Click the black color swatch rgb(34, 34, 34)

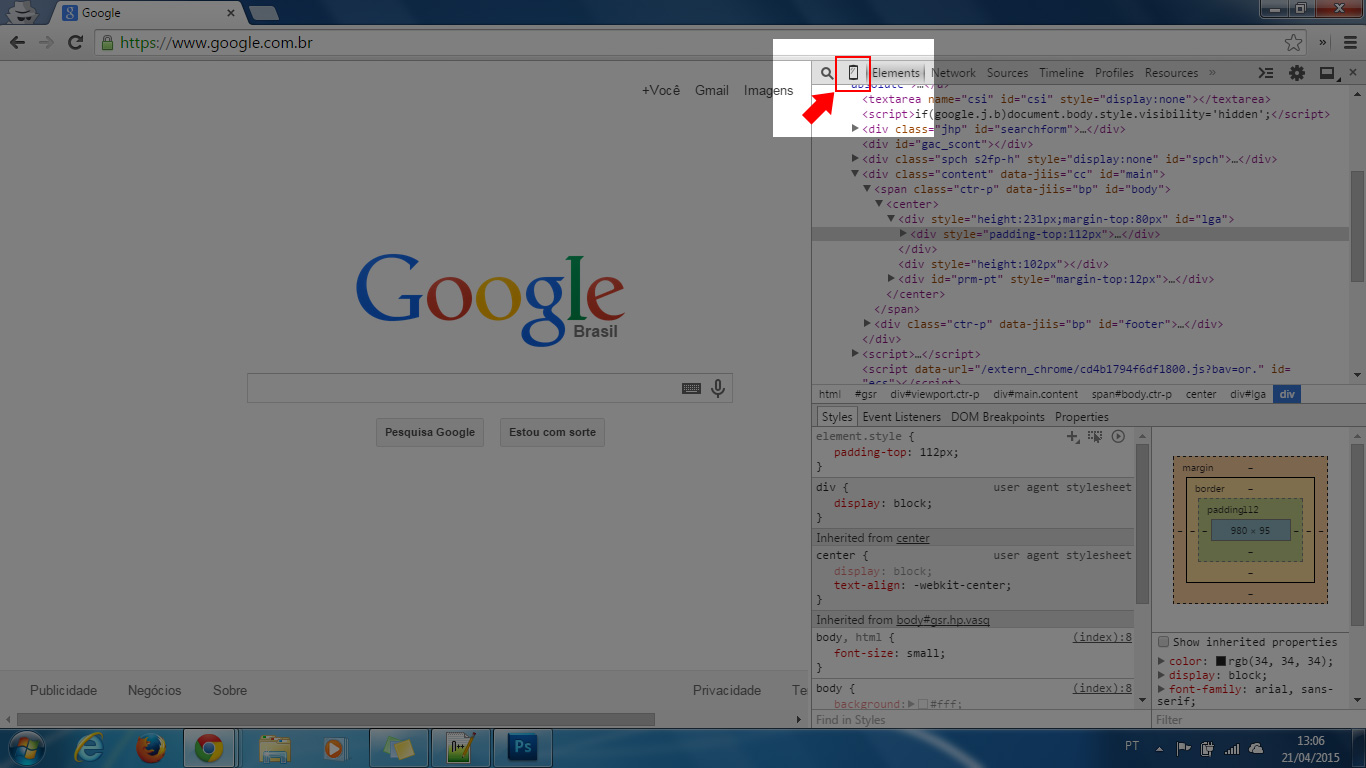coord(1221,661)
